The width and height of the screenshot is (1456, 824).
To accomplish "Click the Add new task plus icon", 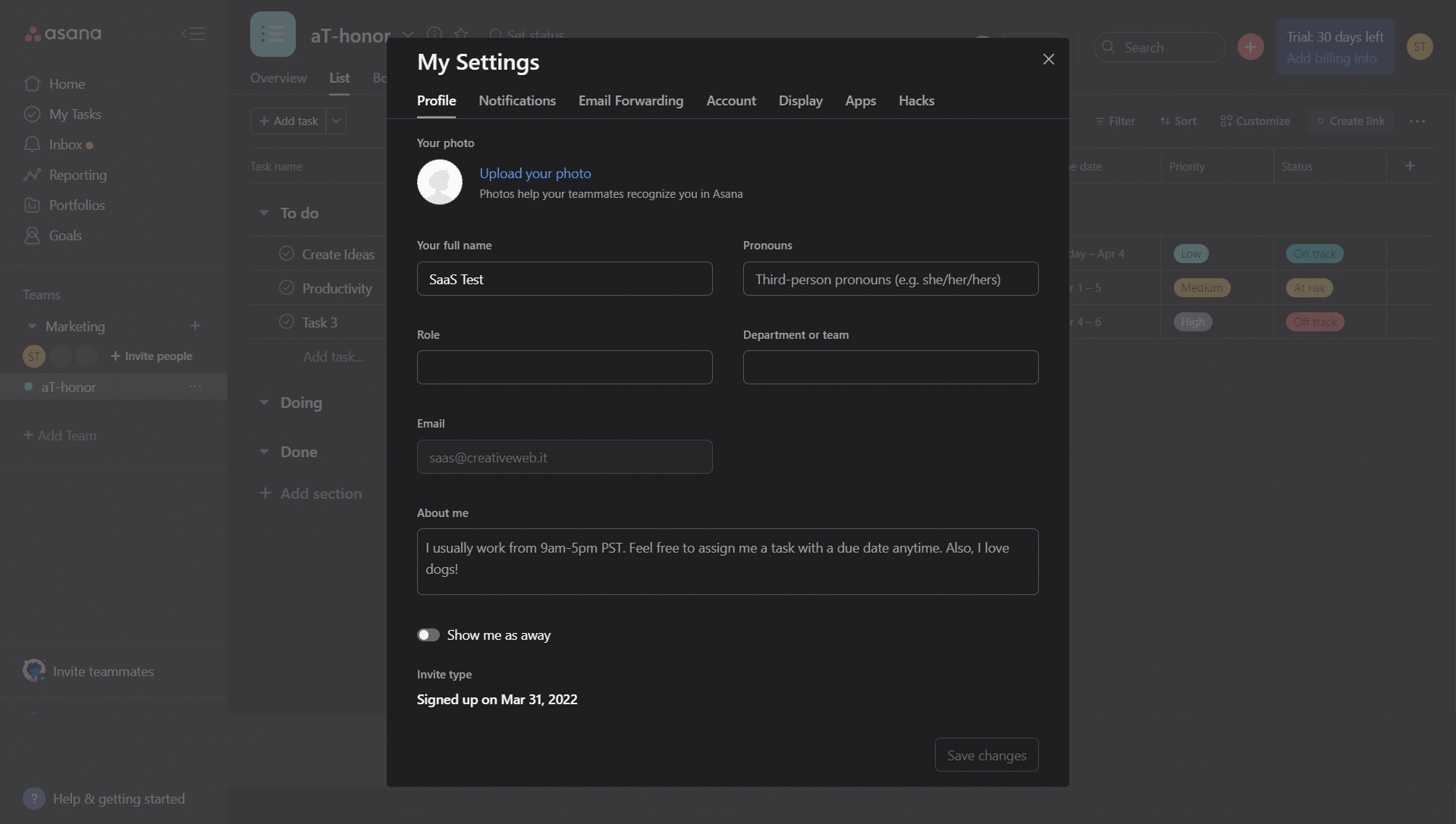I will (265, 120).
